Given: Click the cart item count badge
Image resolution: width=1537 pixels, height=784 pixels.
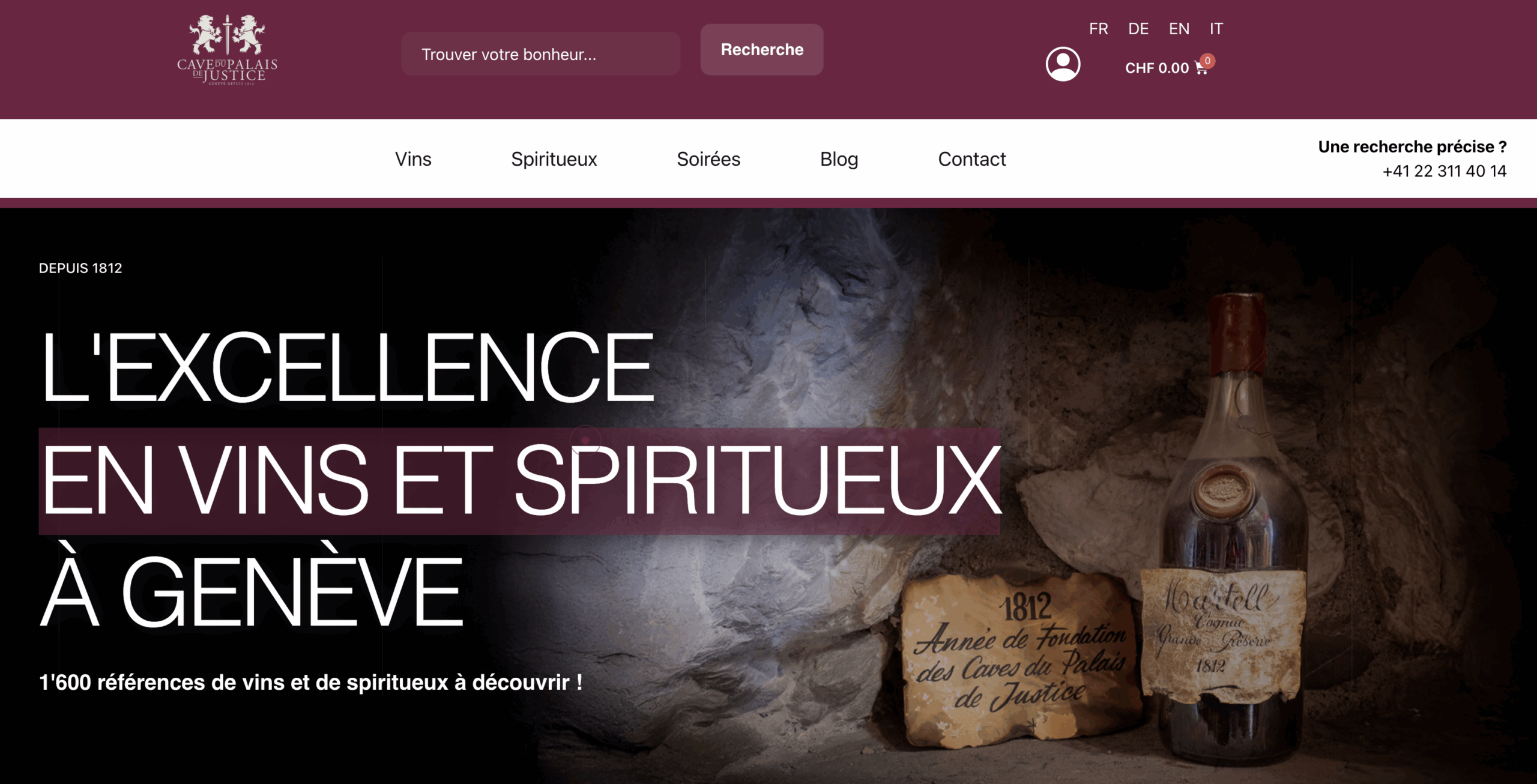Looking at the screenshot, I should (1207, 61).
